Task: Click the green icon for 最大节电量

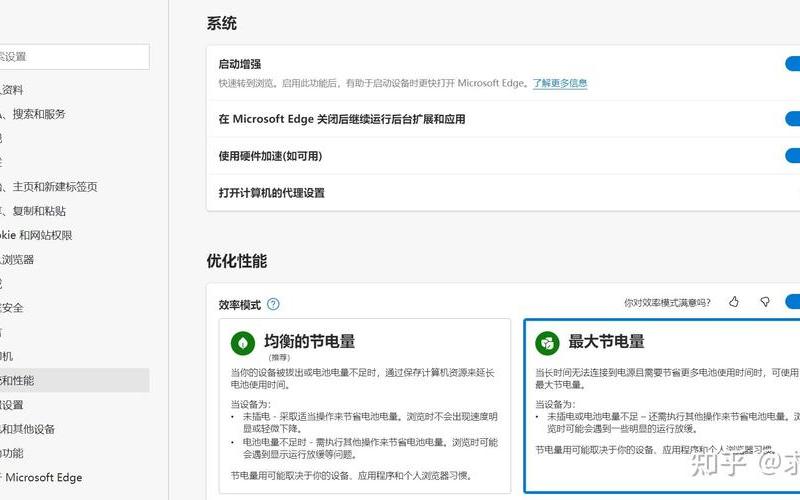Action: click(x=547, y=343)
